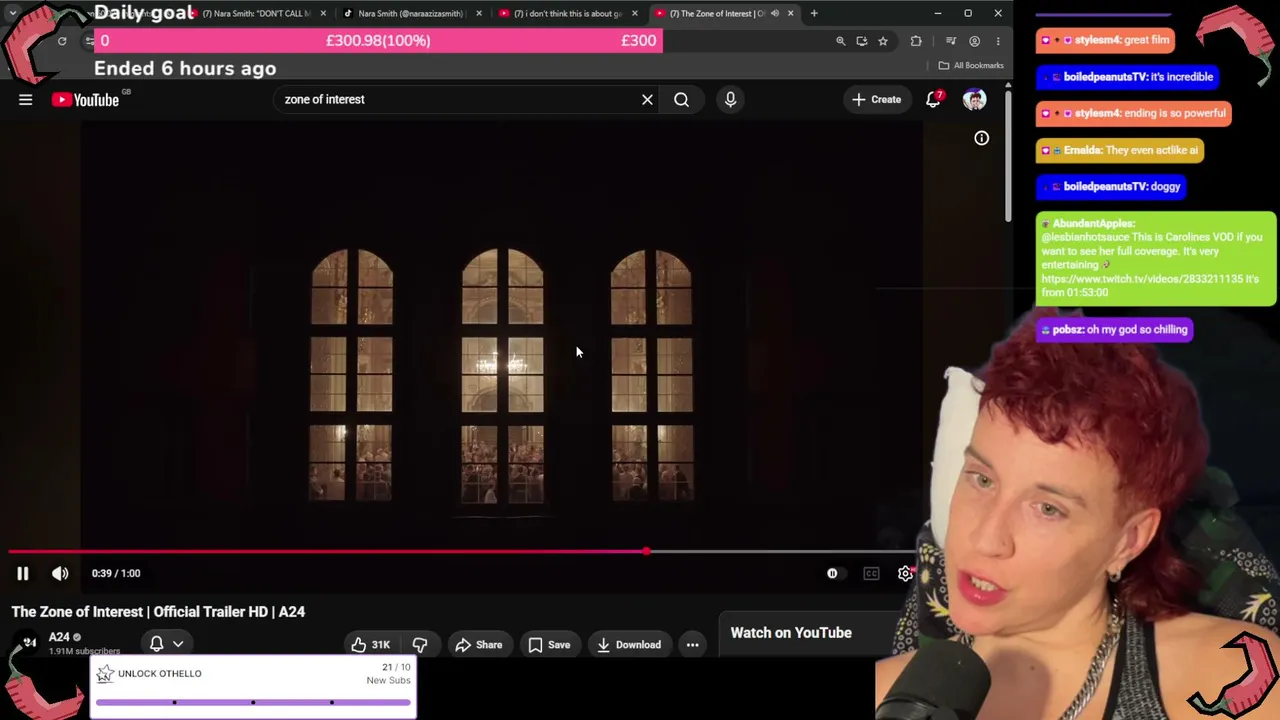Dislike the video with thumbs down
Image resolution: width=1280 pixels, height=720 pixels.
[419, 645]
